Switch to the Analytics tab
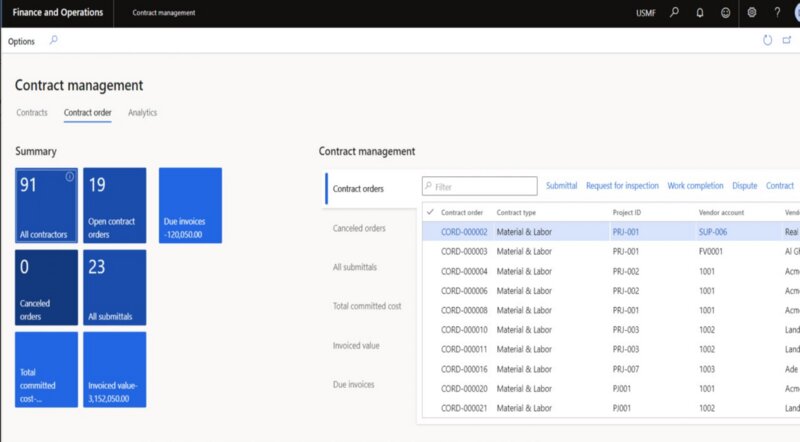Viewport: 800px width, 442px height. [x=142, y=113]
